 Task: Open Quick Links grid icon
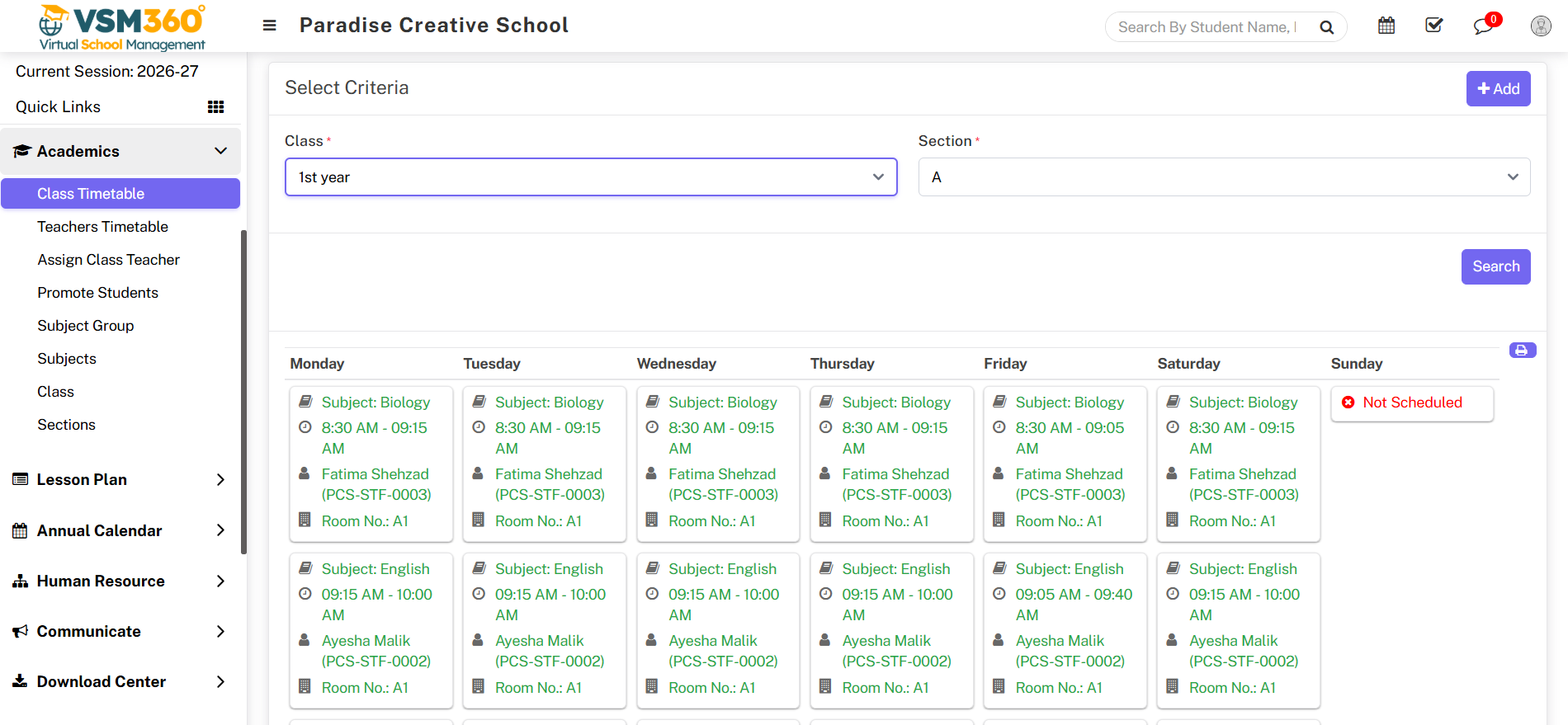point(216,106)
